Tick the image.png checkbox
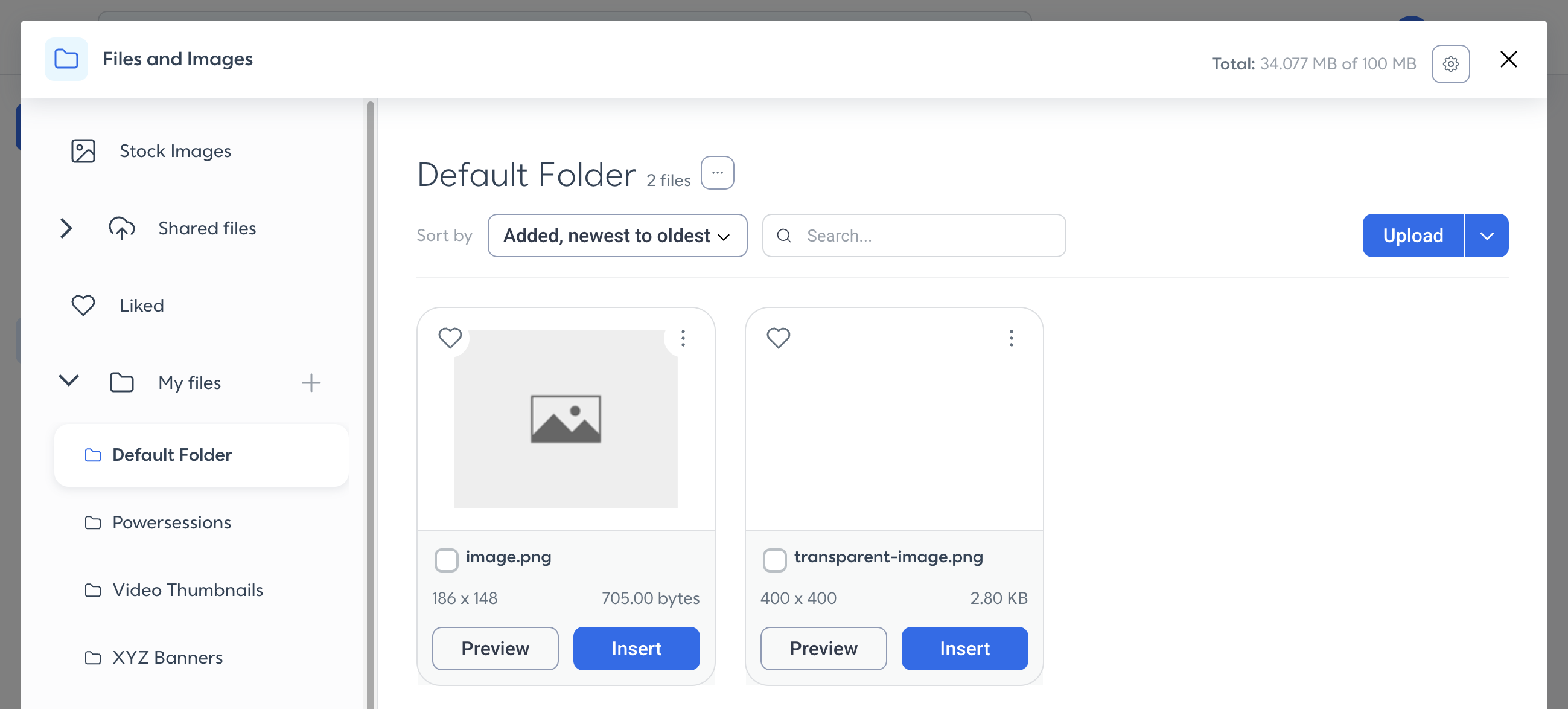The image size is (1568, 709). [x=446, y=560]
